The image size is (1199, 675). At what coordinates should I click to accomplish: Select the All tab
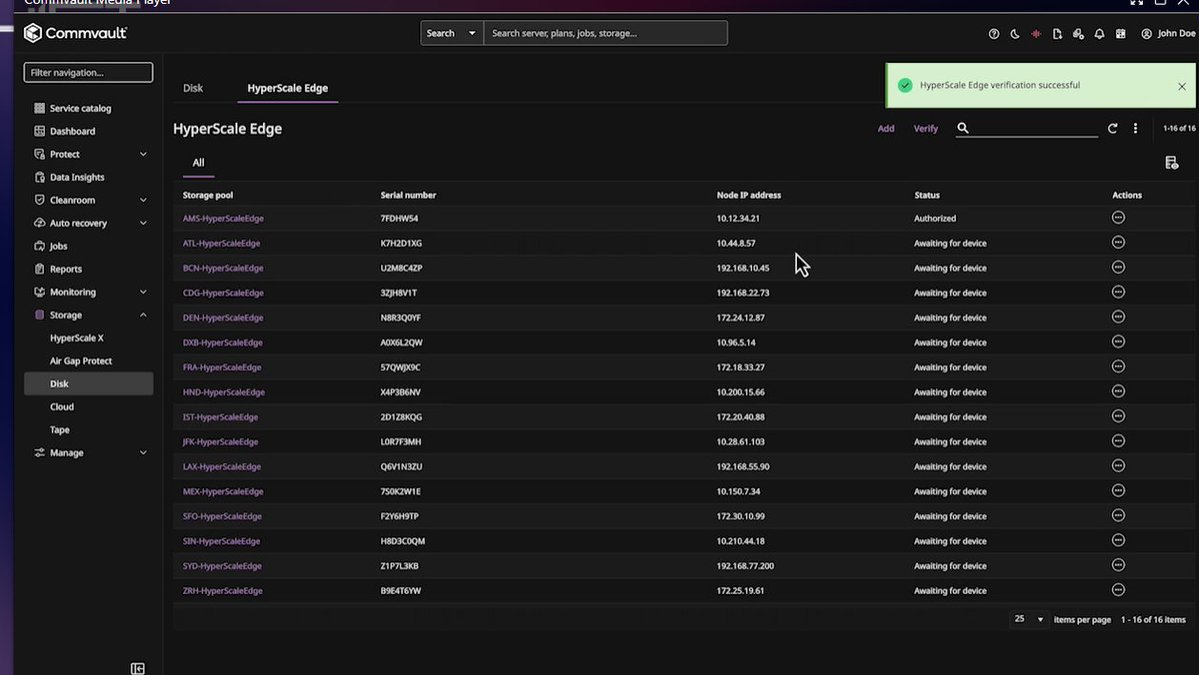[198, 162]
